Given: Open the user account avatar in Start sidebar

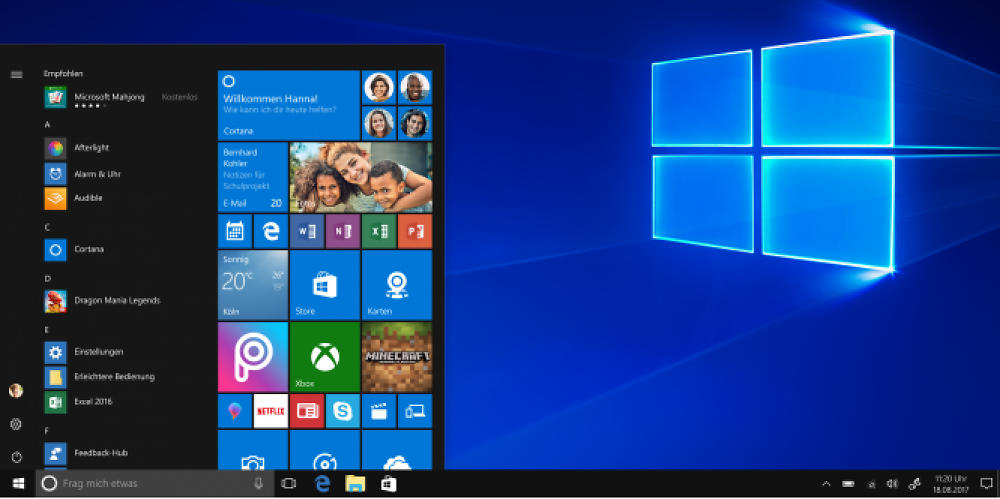Looking at the screenshot, I should pyautogui.click(x=16, y=391).
